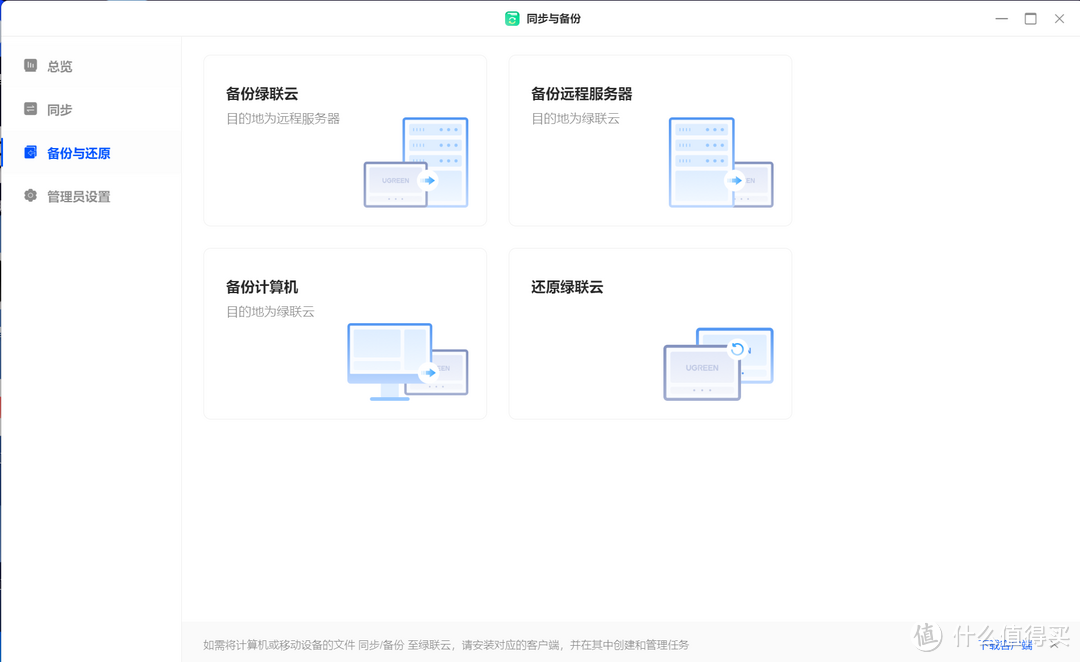Select the 总览 bar-chart icon in sidebar
Image resolution: width=1080 pixels, height=662 pixels.
(x=30, y=66)
